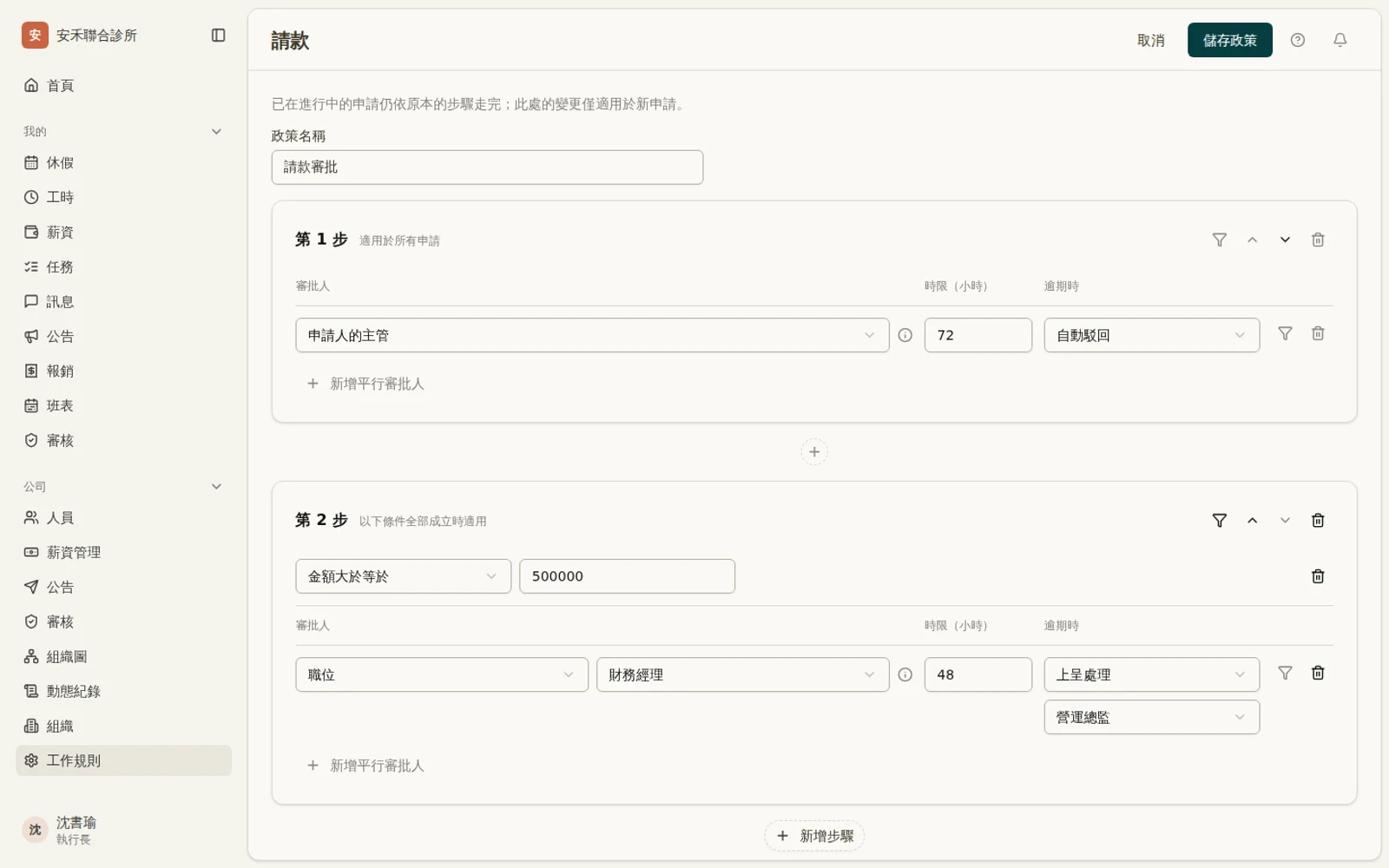Click 新增步驟 button
Screen dimensions: 1389x868
pyautogui.click(x=814, y=836)
